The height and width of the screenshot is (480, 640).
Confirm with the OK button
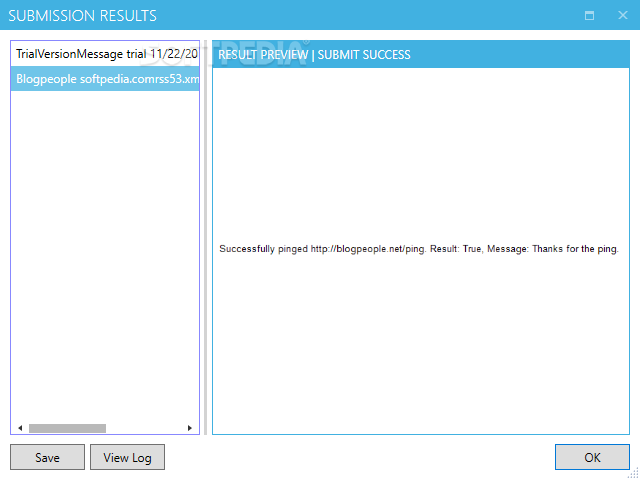592,457
